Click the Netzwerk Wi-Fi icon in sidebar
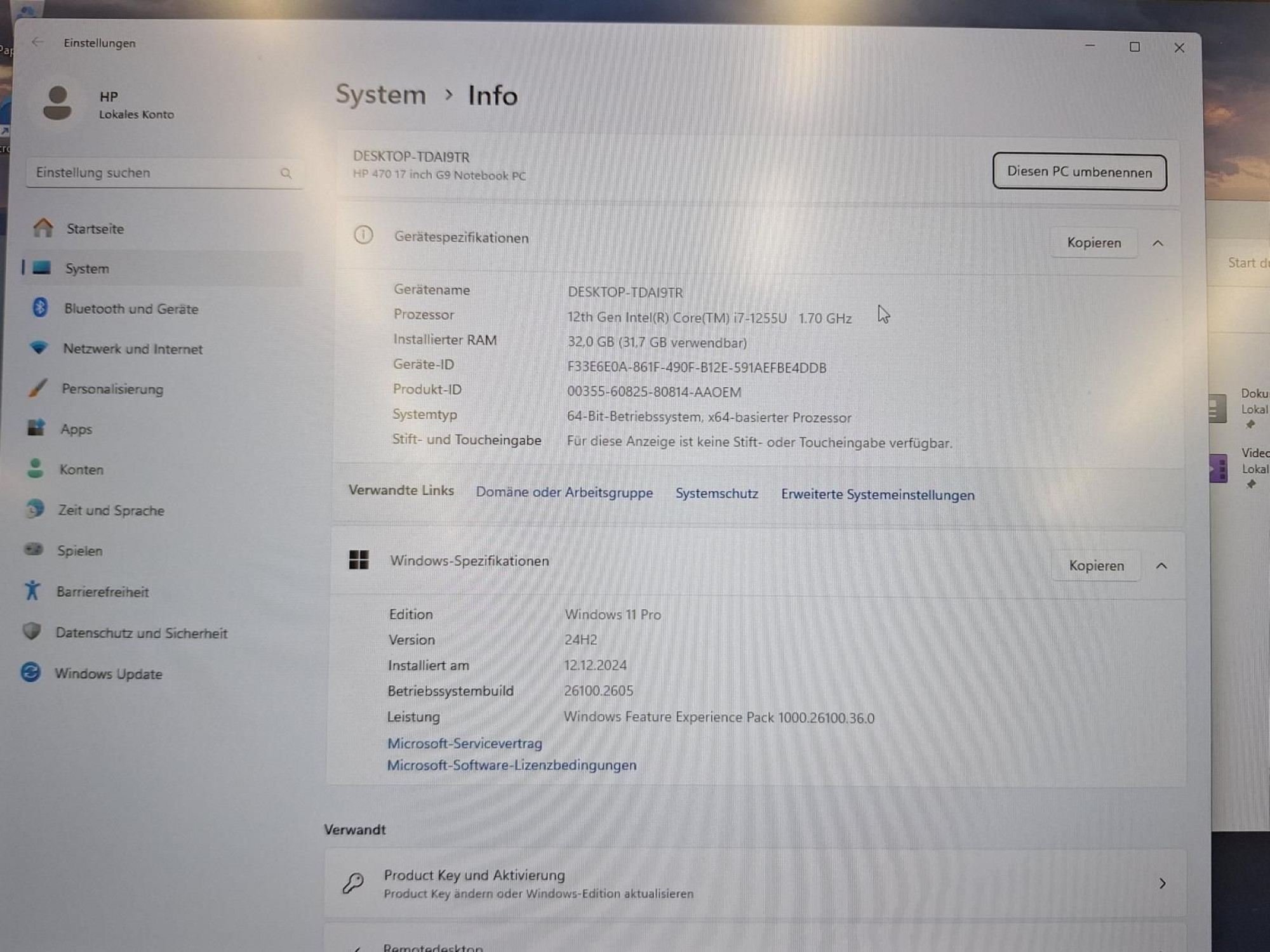The image size is (1270, 952). tap(39, 348)
